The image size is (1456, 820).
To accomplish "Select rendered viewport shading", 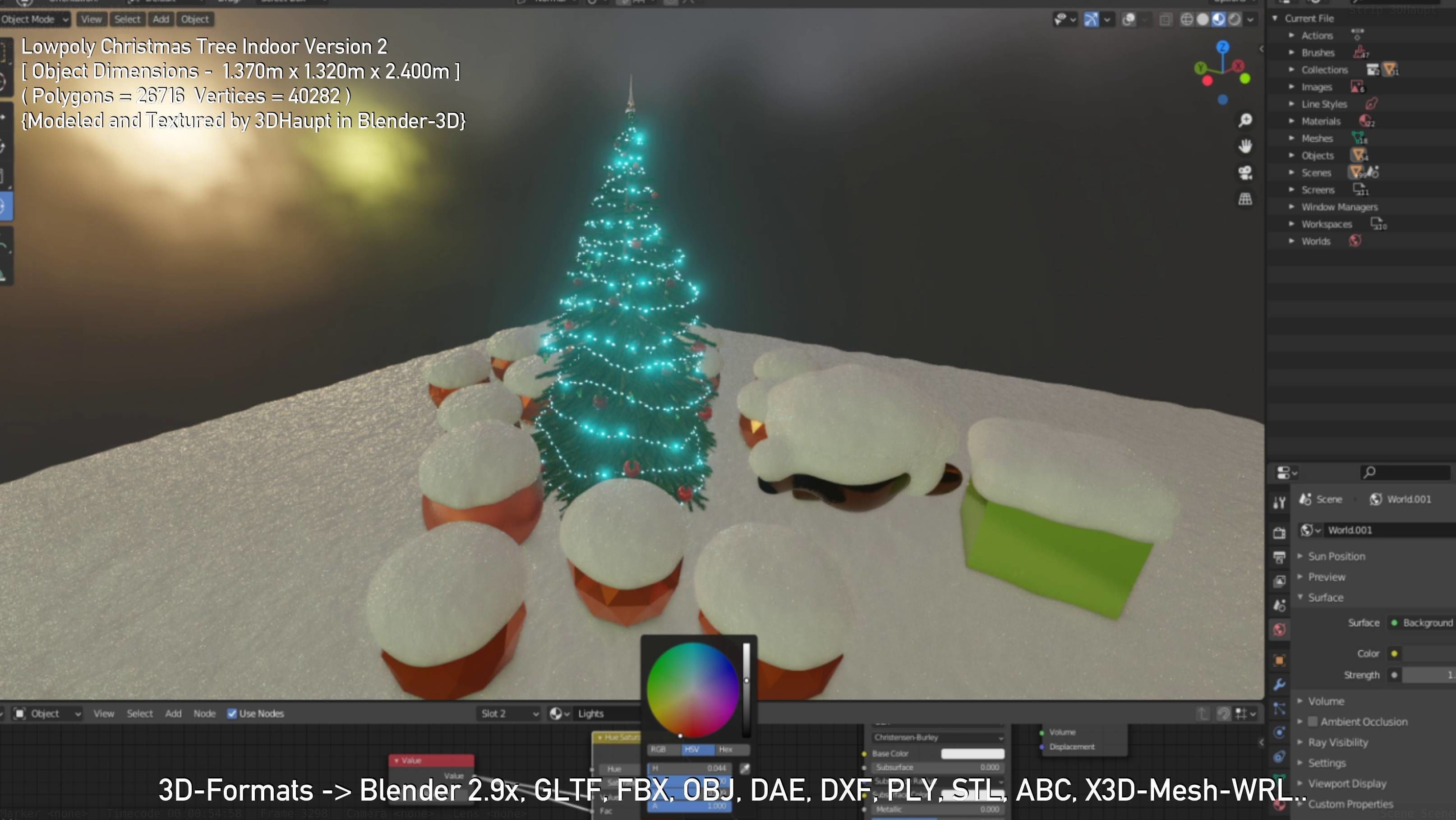I will point(1235,20).
